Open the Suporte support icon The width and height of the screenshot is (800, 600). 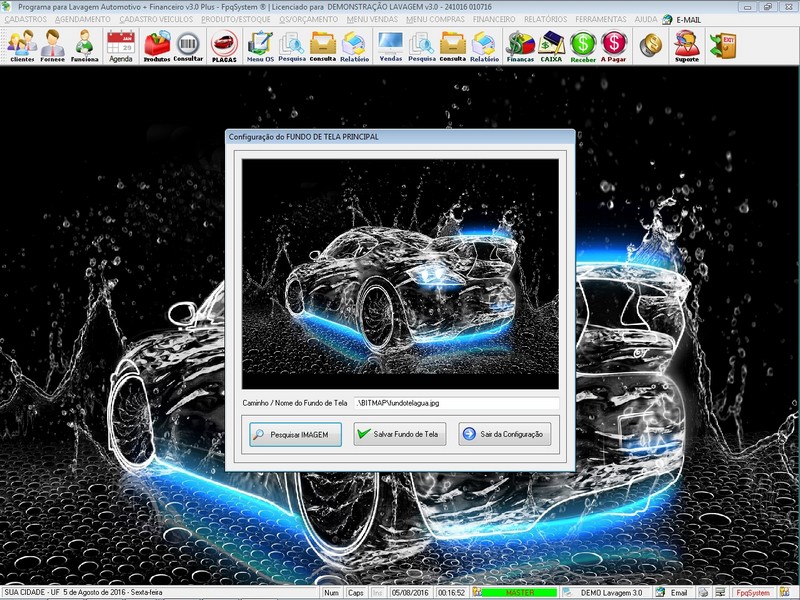tap(687, 46)
